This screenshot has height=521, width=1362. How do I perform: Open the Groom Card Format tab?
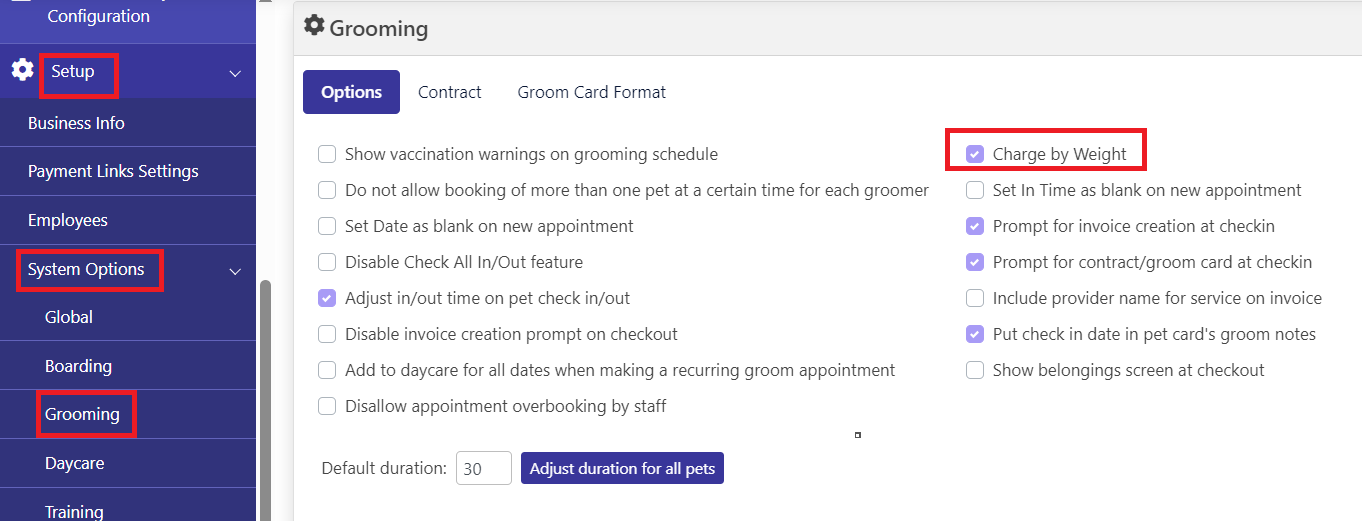point(592,92)
